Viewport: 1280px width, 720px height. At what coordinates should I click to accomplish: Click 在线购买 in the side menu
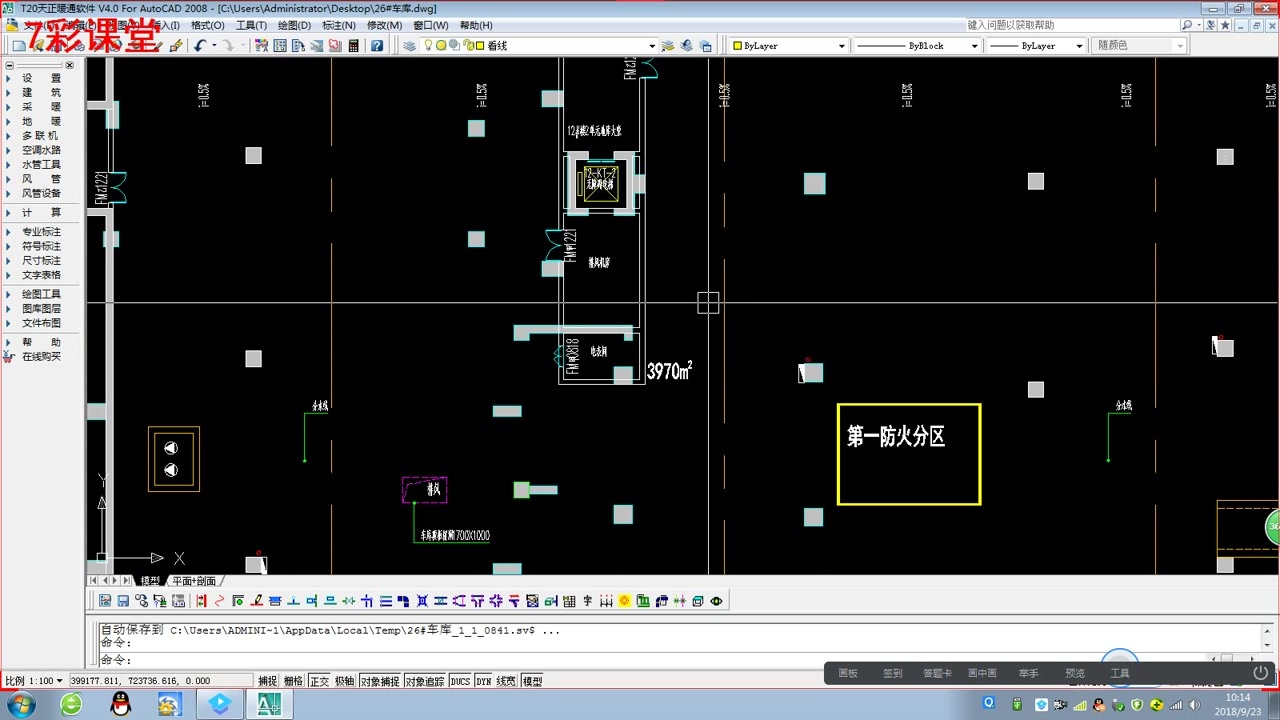point(41,357)
